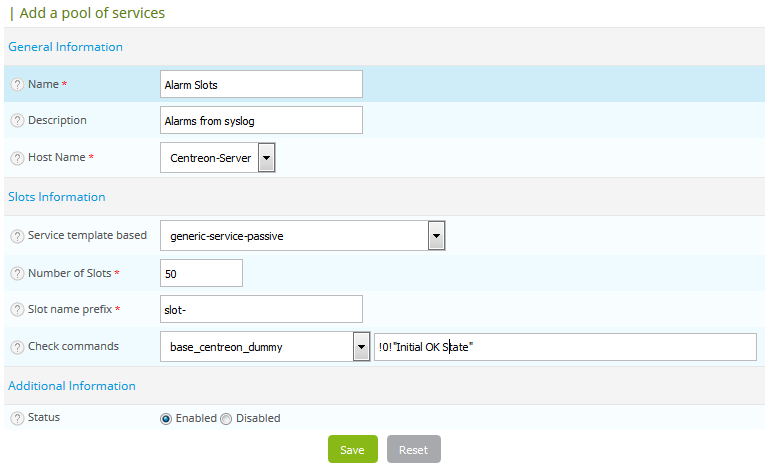Click help icon beside Description
This screenshot has width=770, height=470.
(17, 121)
